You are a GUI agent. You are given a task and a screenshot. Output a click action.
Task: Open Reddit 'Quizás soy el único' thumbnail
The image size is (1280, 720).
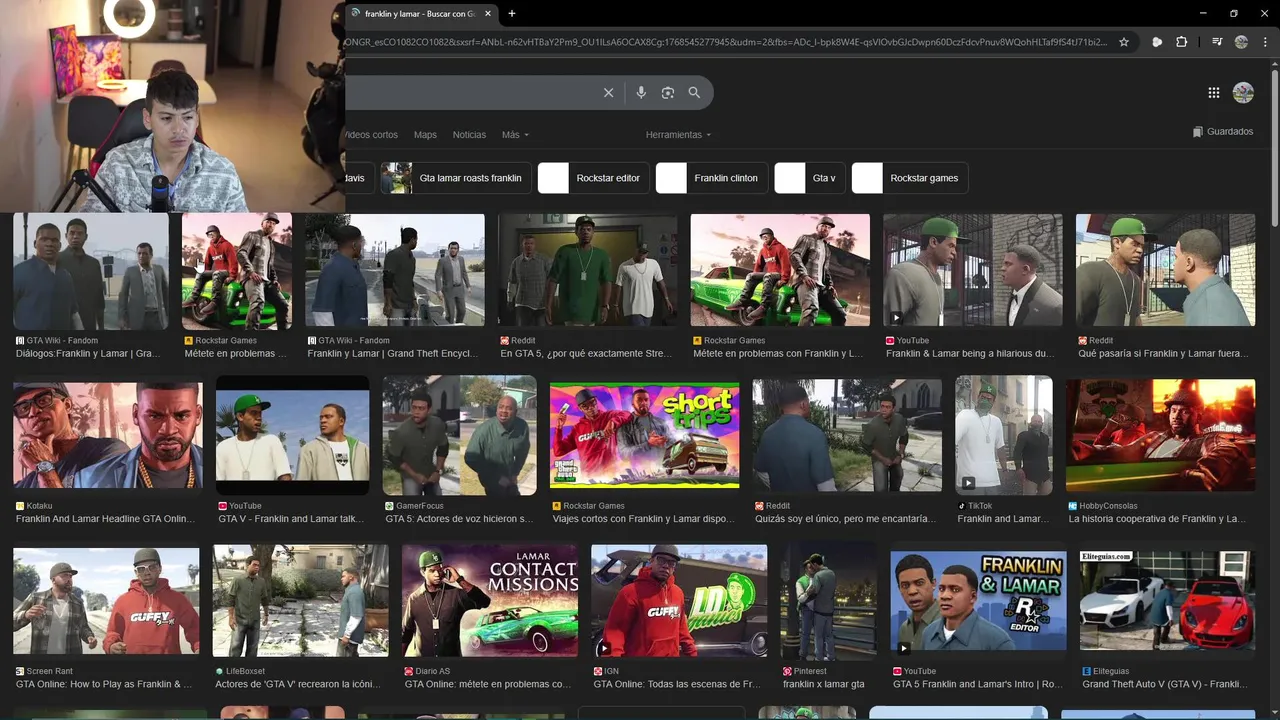(x=847, y=435)
